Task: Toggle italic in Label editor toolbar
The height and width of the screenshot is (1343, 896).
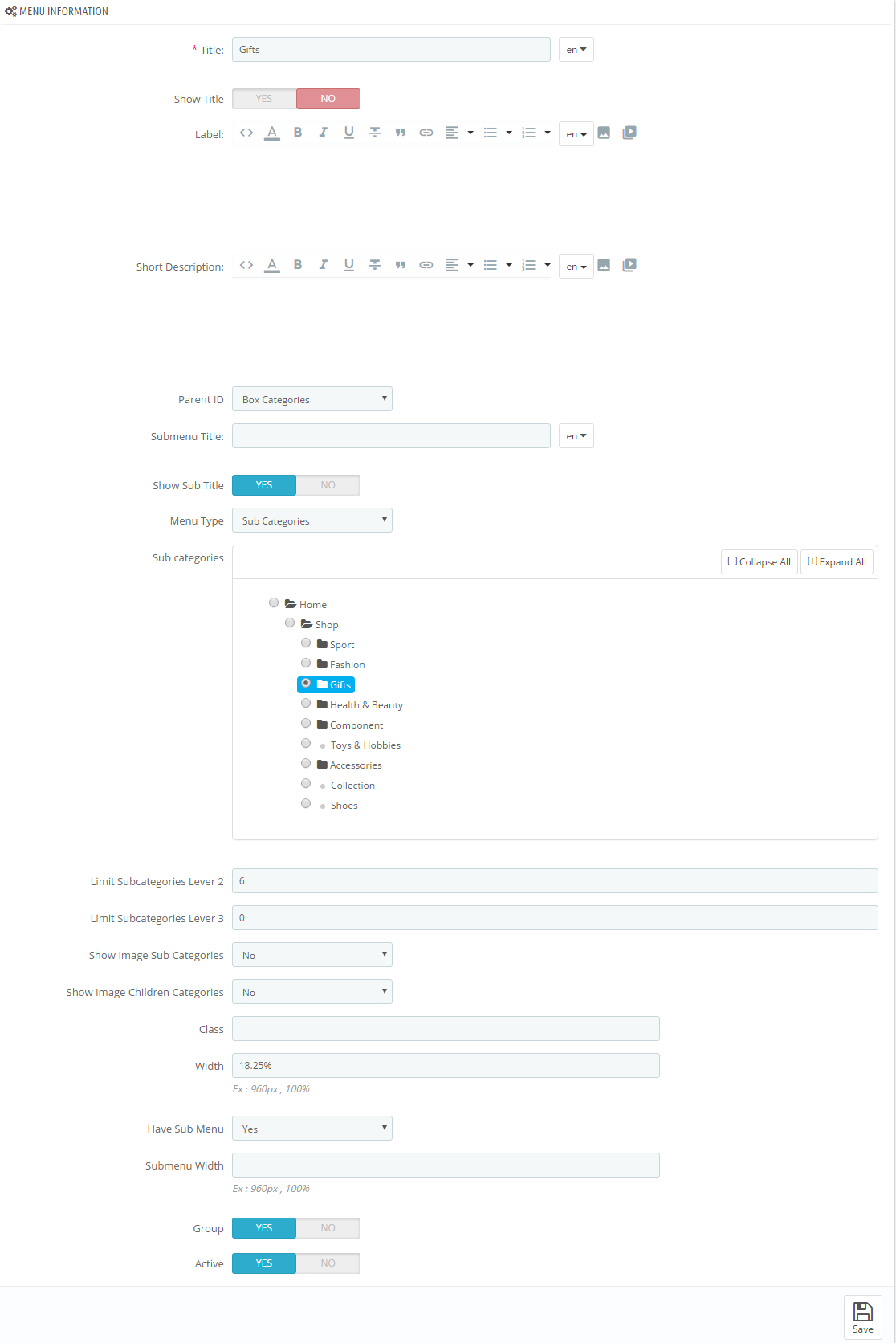Action: tap(324, 133)
